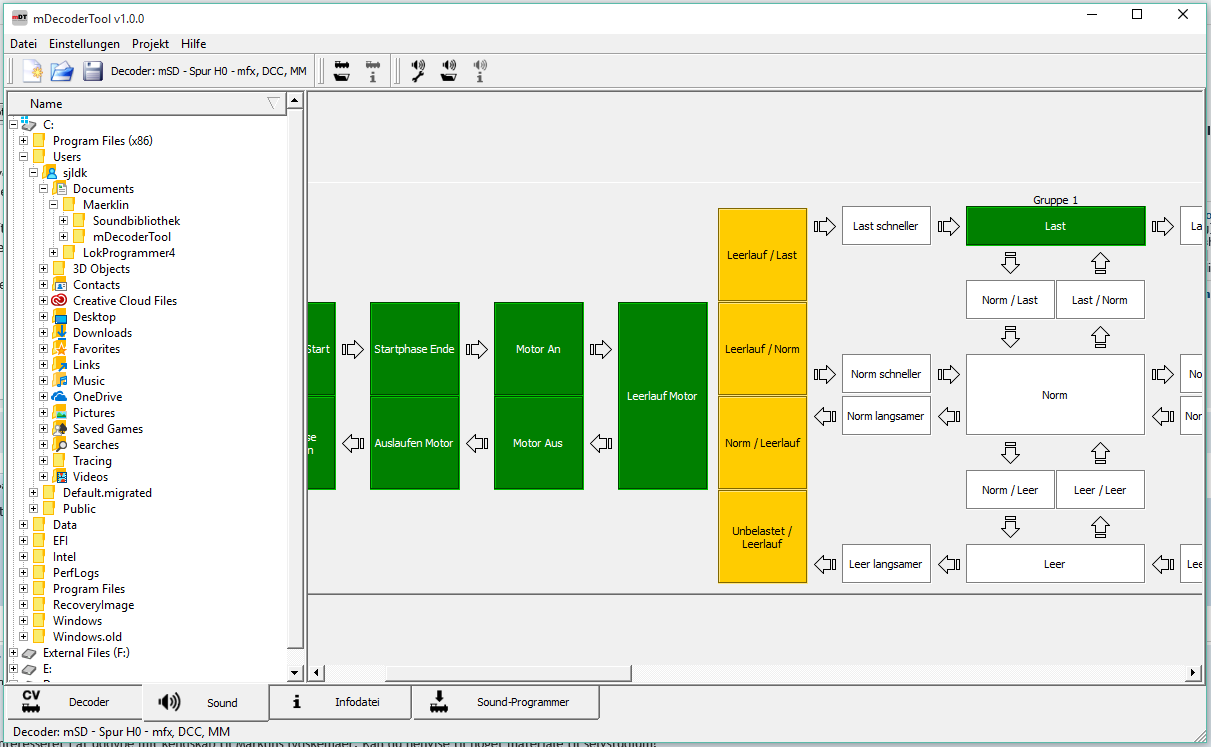Image resolution: width=1211 pixels, height=747 pixels.
Task: Click the Creative Cloud Files icon
Action: tap(59, 301)
